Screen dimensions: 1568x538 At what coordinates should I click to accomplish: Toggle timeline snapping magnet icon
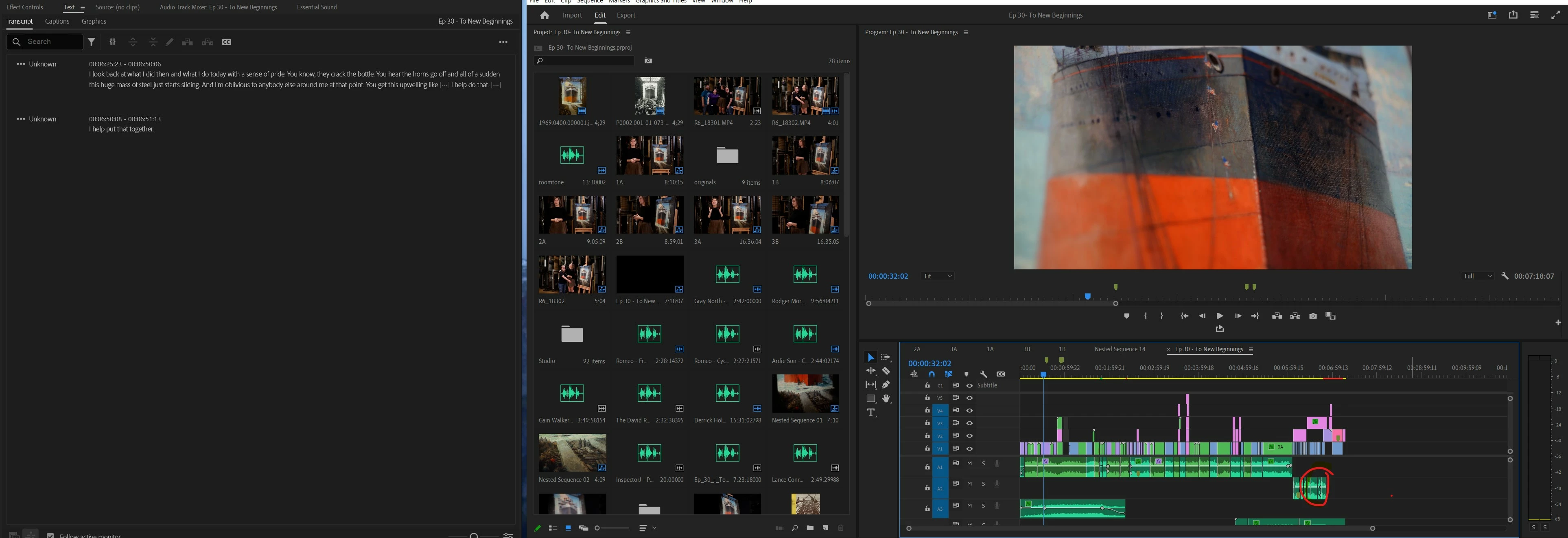coord(931,374)
